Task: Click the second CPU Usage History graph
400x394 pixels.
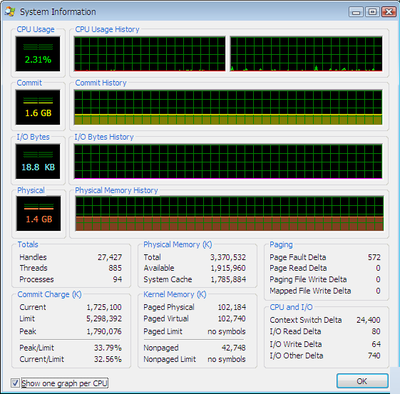Action: tap(306, 54)
